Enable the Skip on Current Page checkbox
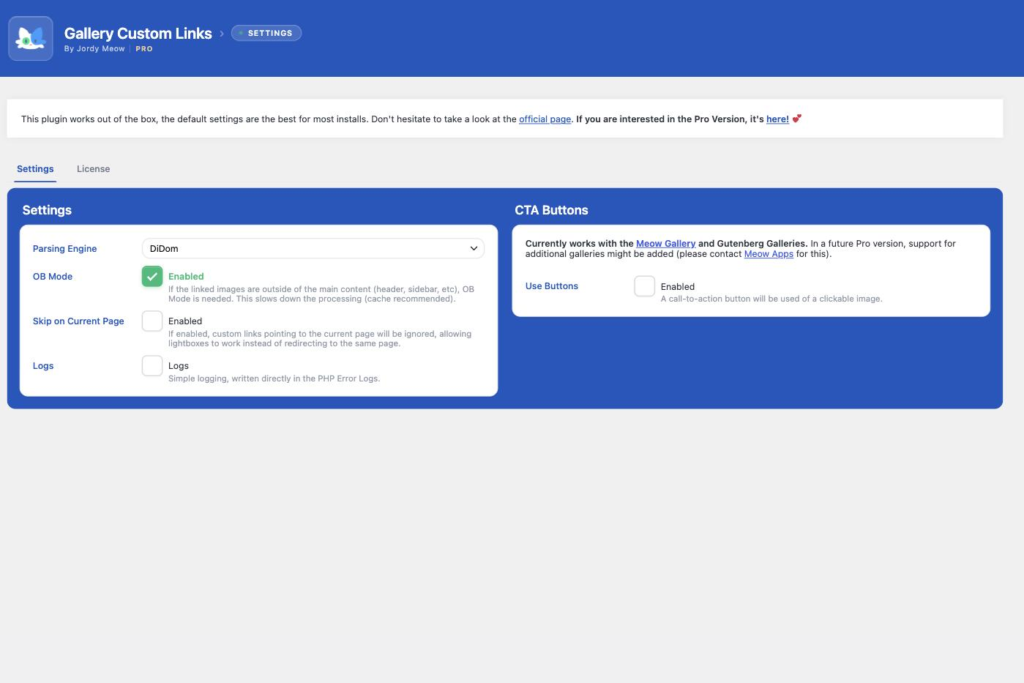The image size is (1024, 683). tap(152, 321)
